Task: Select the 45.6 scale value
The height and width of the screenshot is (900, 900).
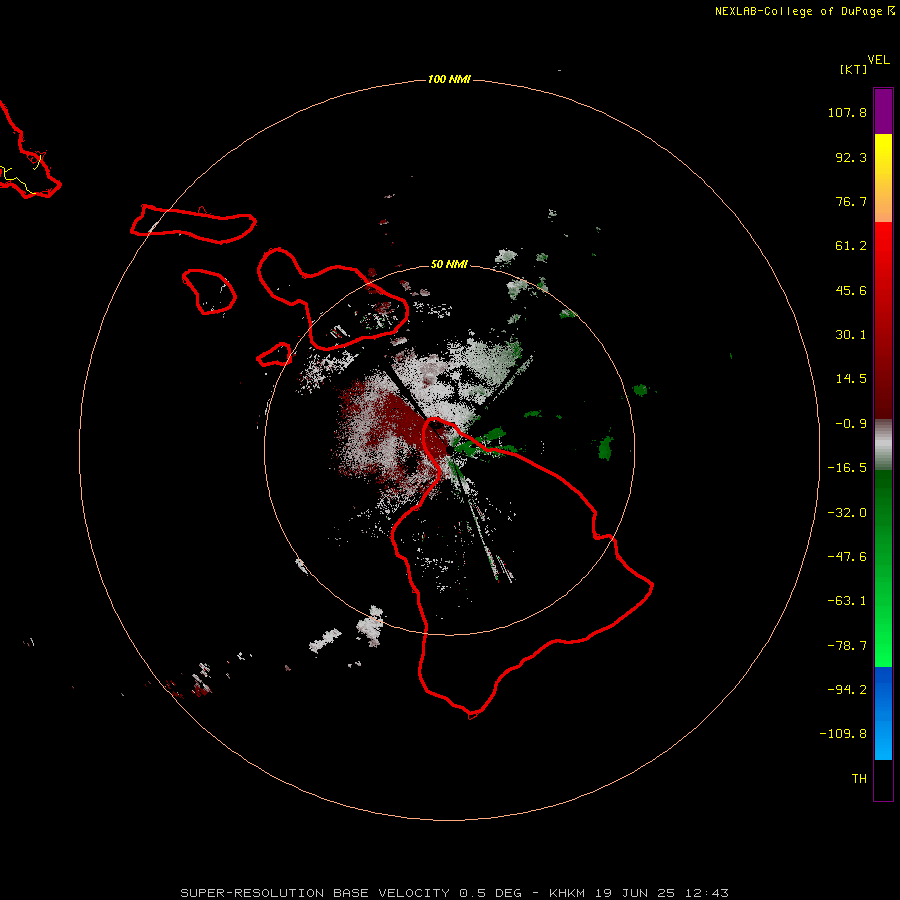Action: click(851, 290)
